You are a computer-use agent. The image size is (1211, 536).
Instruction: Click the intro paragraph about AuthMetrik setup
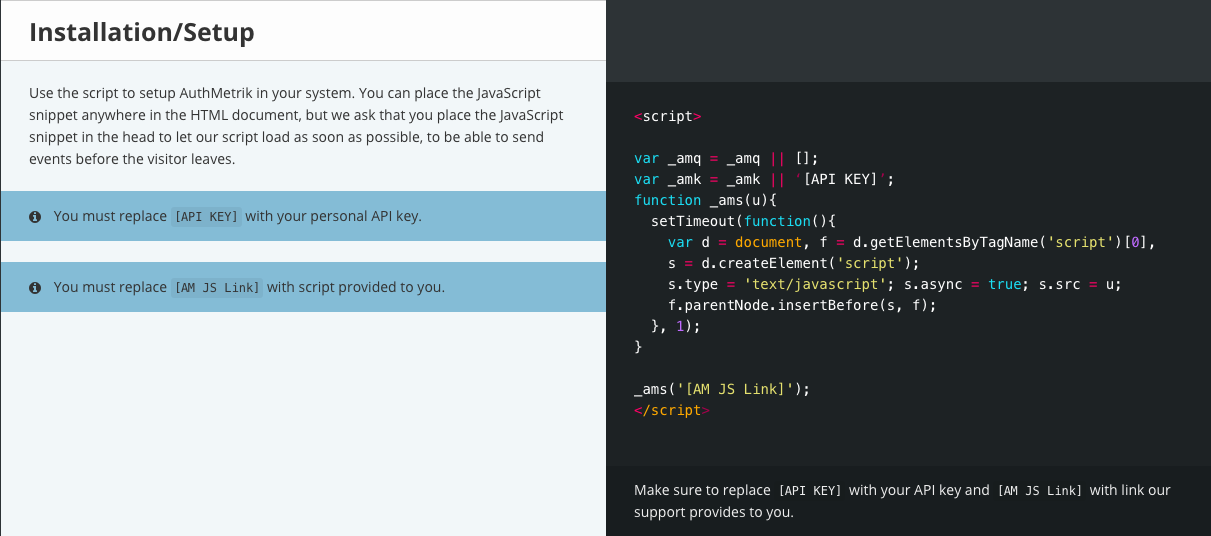click(x=296, y=126)
